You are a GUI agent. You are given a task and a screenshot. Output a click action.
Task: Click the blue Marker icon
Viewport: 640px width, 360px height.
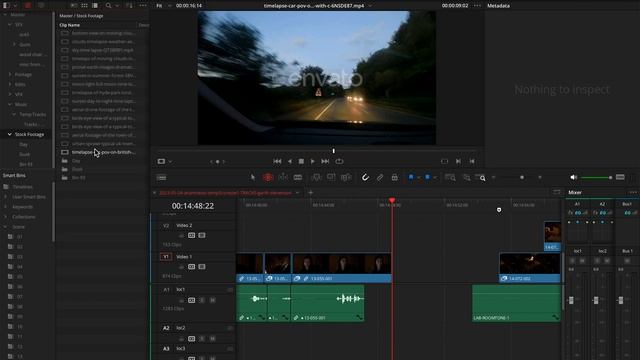tap(427, 177)
